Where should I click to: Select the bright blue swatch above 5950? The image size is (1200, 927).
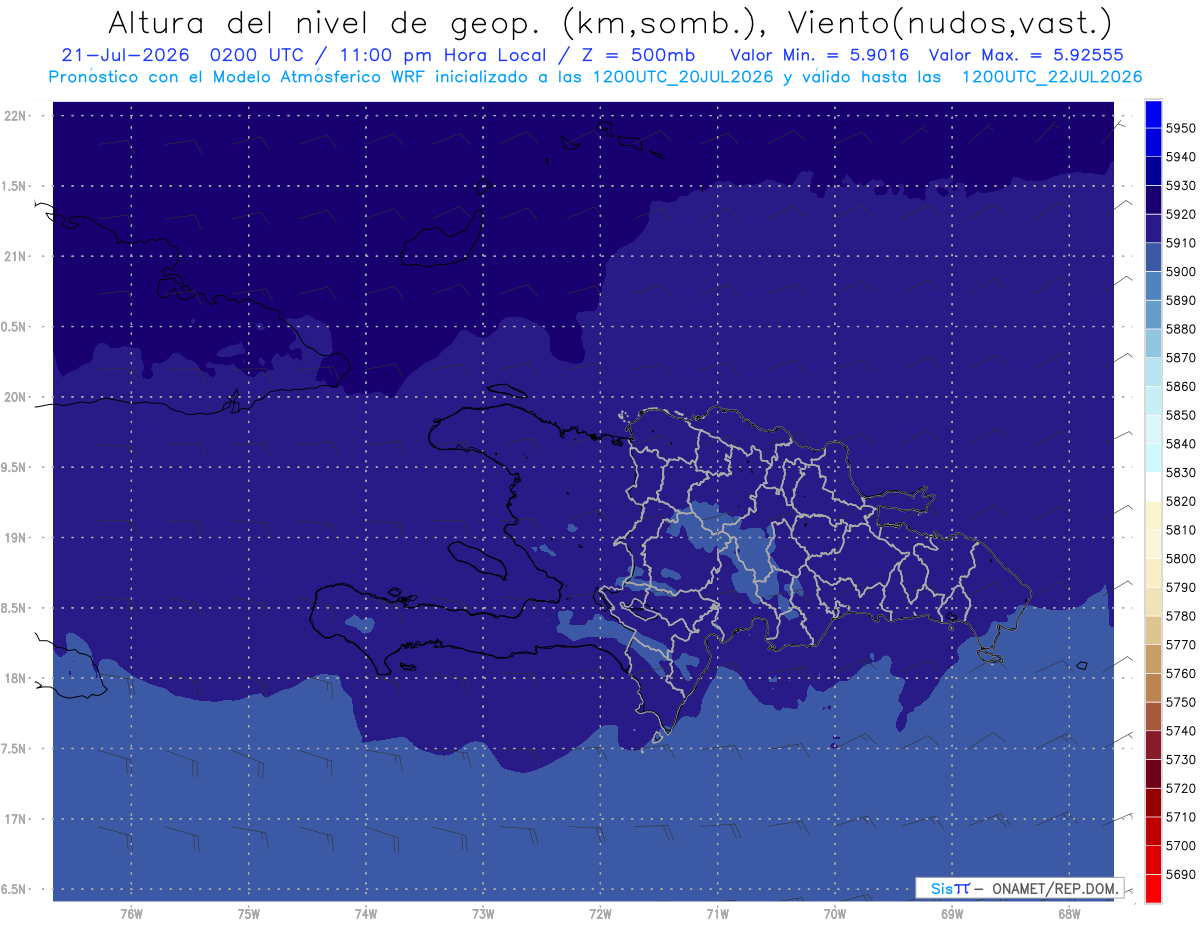pos(1153,114)
